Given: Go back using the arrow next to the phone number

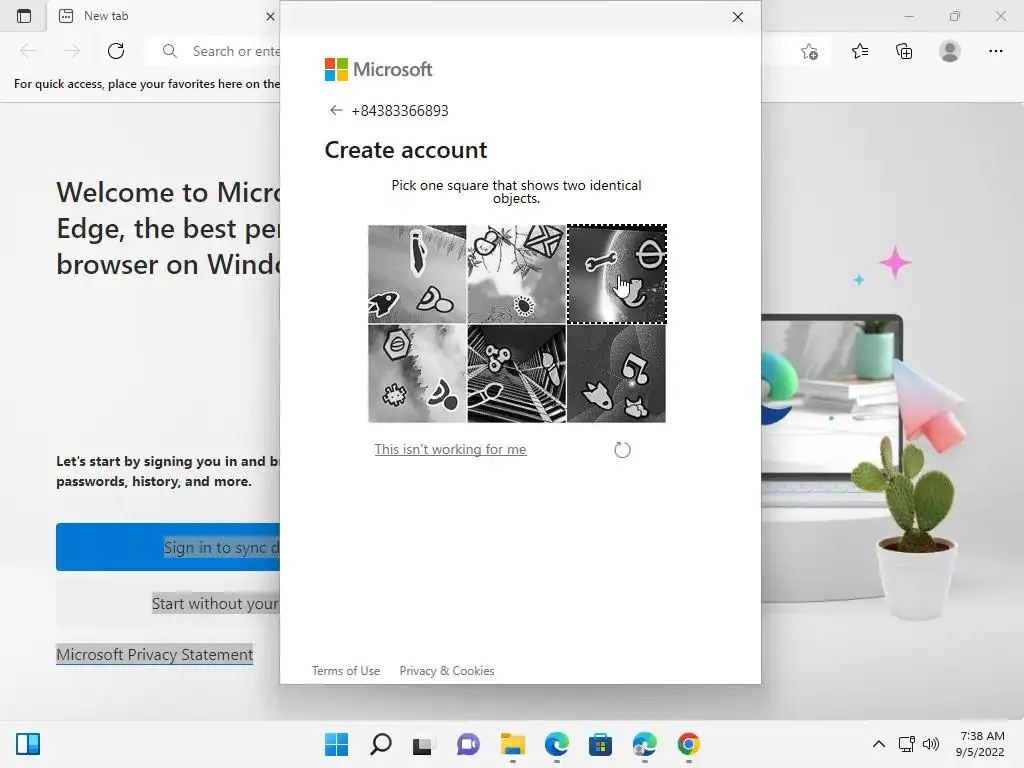Looking at the screenshot, I should pyautogui.click(x=336, y=110).
